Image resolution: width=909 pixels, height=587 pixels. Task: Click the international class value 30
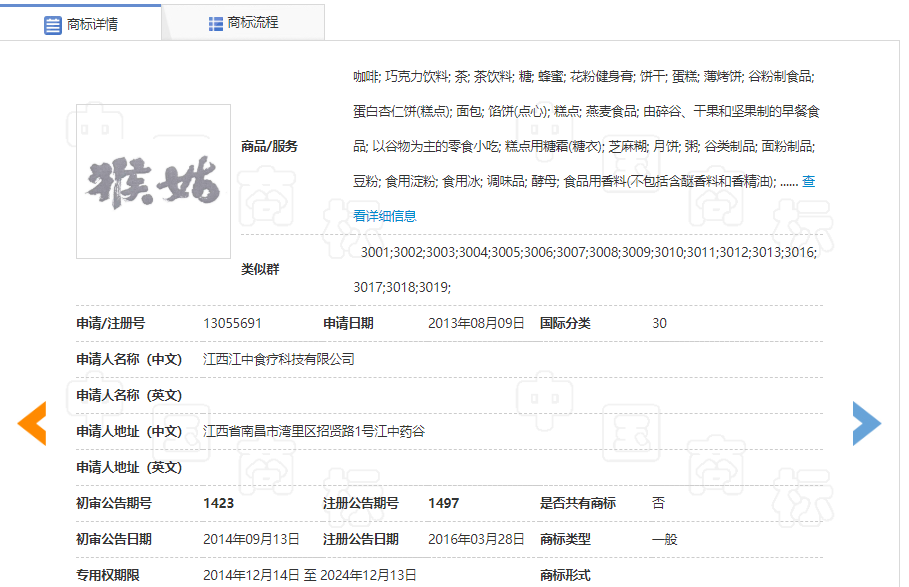click(x=659, y=323)
